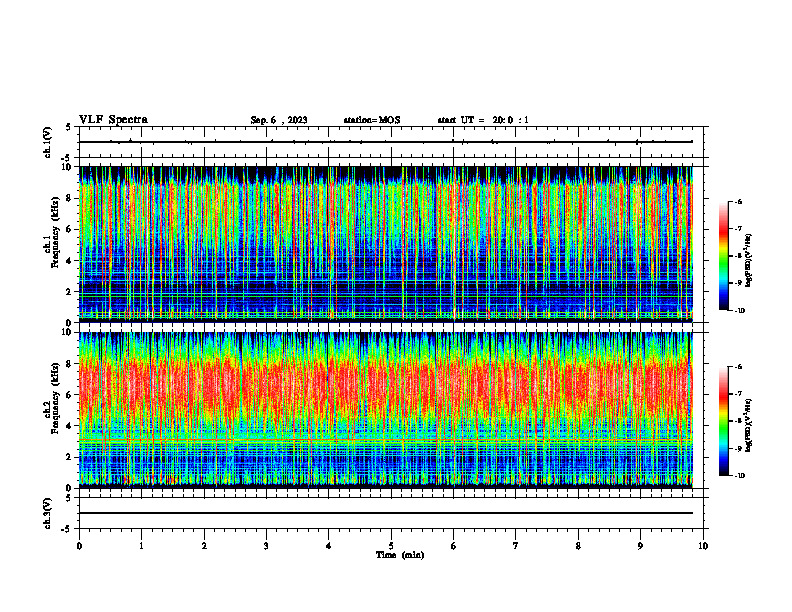The height and width of the screenshot is (612, 792).
Task: Click ch.1 frequency axis tick "2"
Action: (x=70, y=291)
